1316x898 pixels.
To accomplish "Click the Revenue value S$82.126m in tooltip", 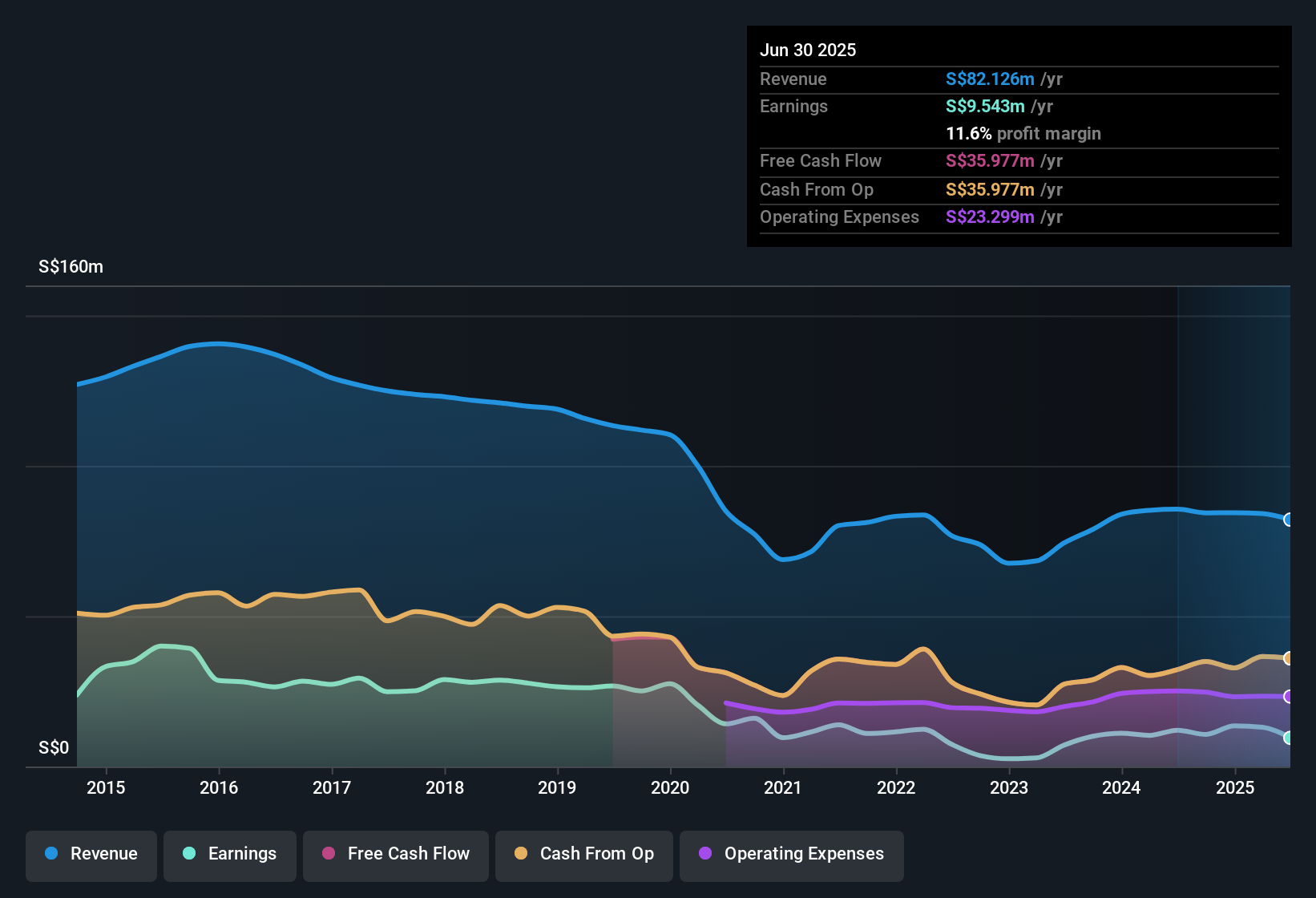I will [x=990, y=79].
